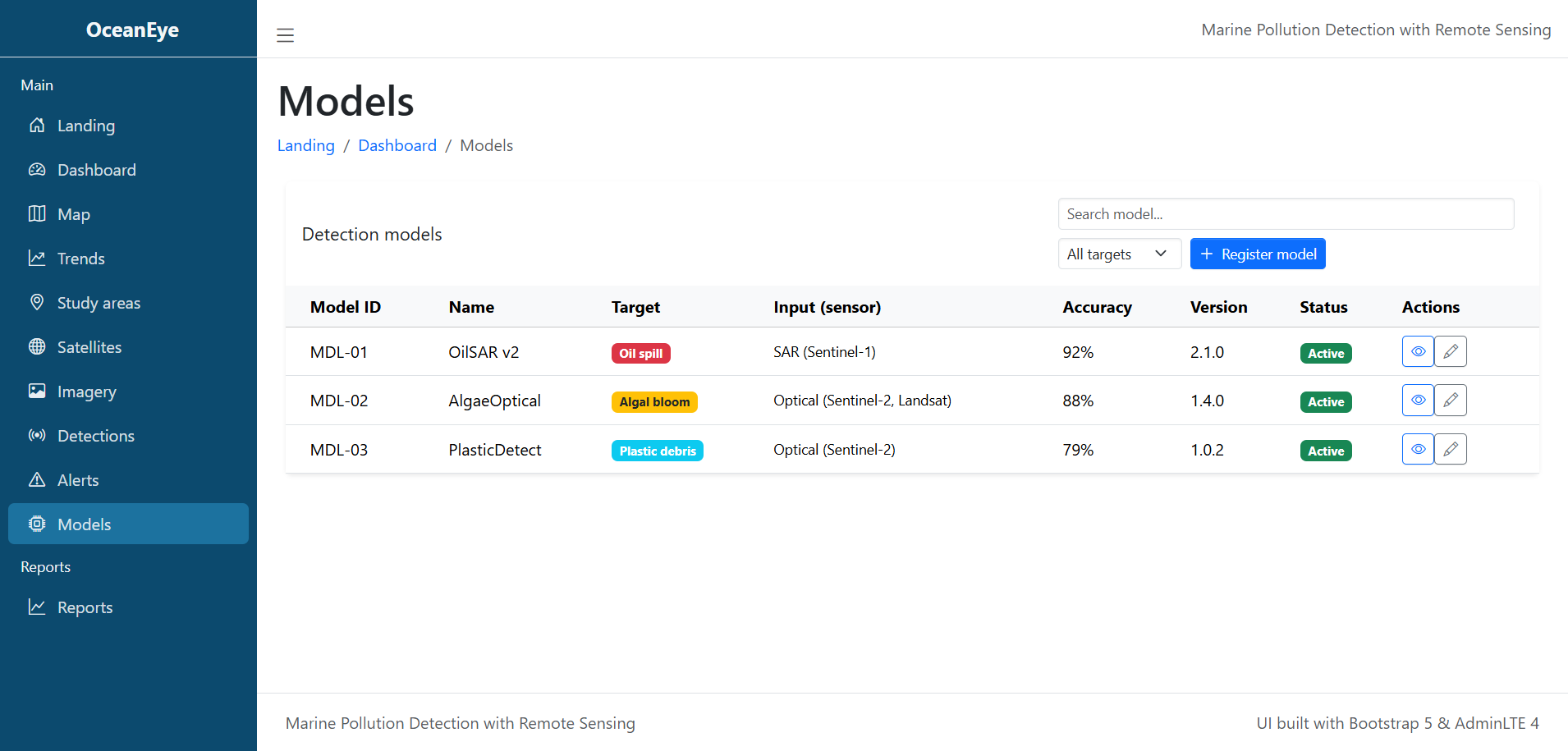Click the Plastic debris badge

pos(657,451)
